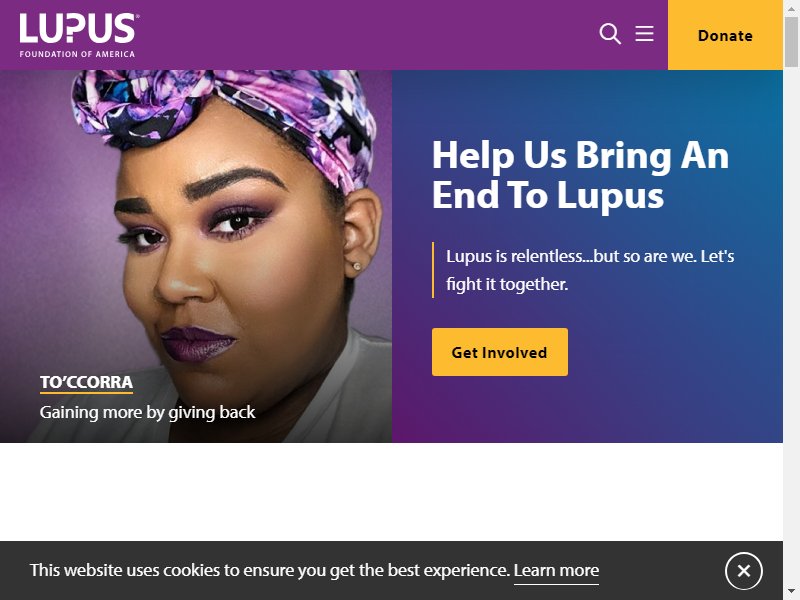Viewport: 800px width, 600px height.
Task: Click the Foundation of America text under logo
Action: (77, 54)
